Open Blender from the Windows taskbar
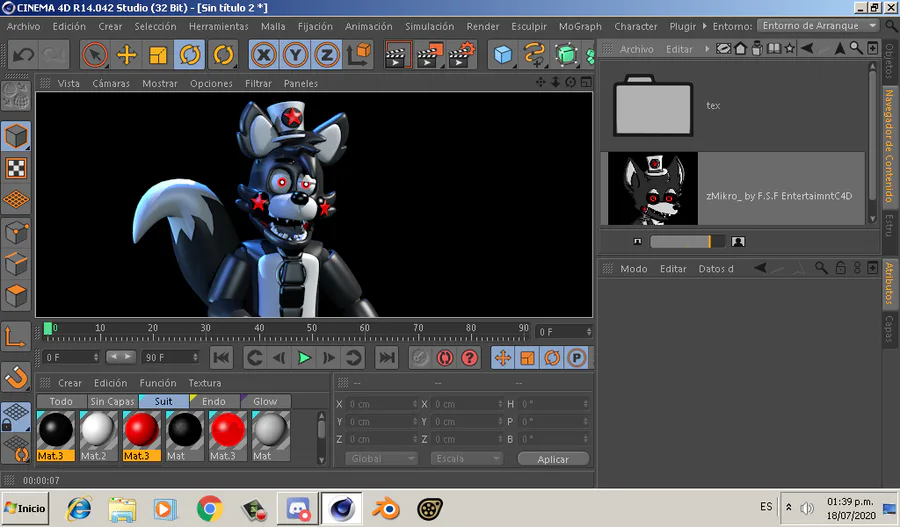The height and width of the screenshot is (527, 900). [386, 509]
